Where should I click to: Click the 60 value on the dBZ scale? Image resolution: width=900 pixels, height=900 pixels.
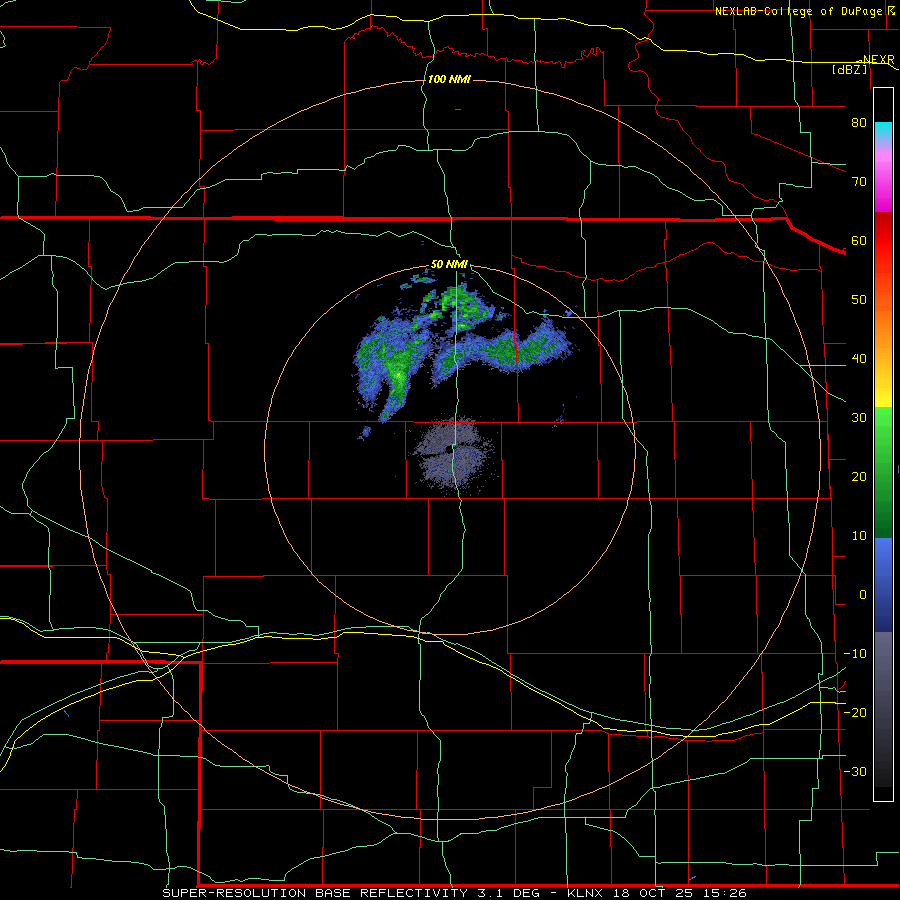(859, 241)
